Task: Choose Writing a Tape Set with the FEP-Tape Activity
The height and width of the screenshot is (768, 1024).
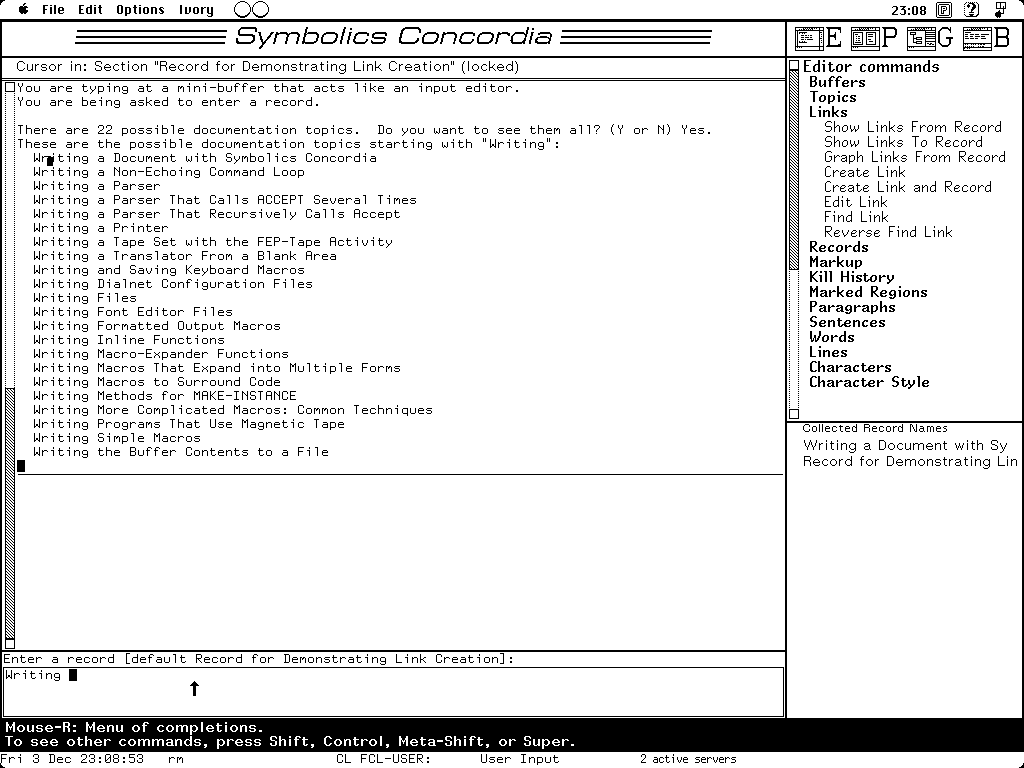Action: [214, 242]
